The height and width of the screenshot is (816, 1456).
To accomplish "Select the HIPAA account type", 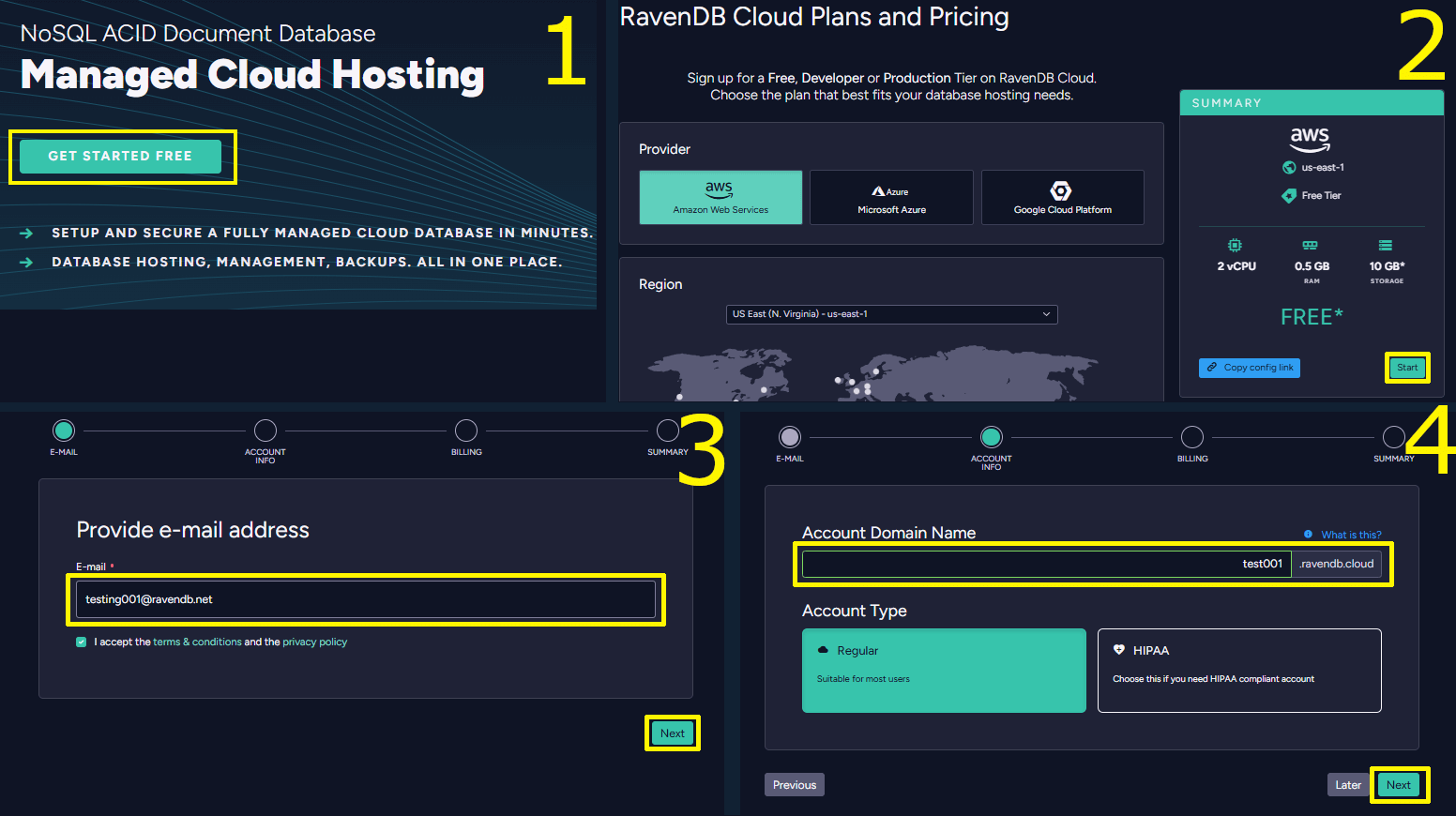I will 1239,671.
